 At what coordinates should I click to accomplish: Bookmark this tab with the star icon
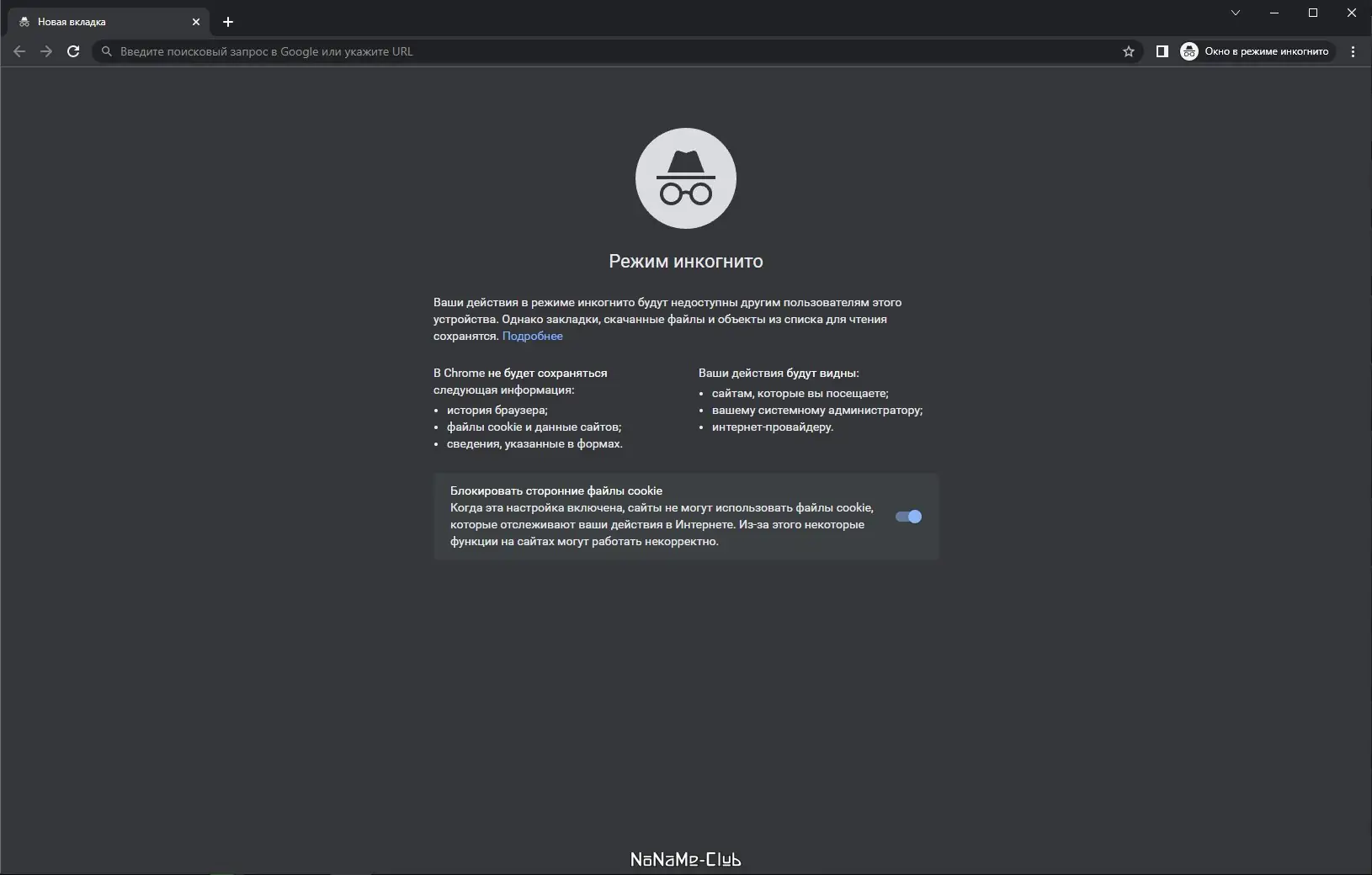(1129, 51)
